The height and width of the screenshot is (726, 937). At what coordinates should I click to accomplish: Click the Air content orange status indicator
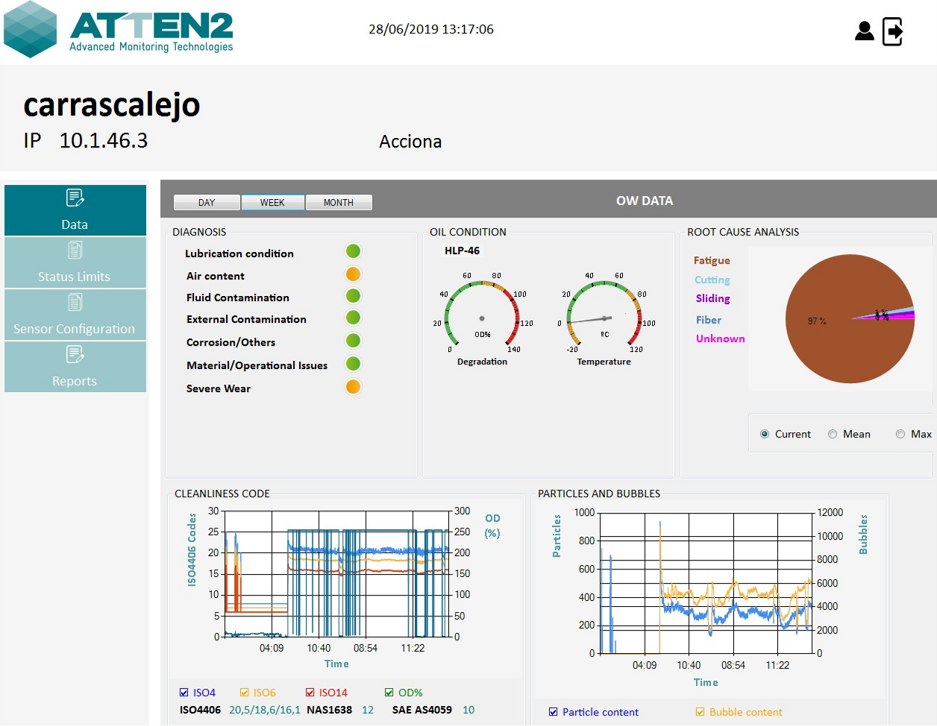point(353,275)
